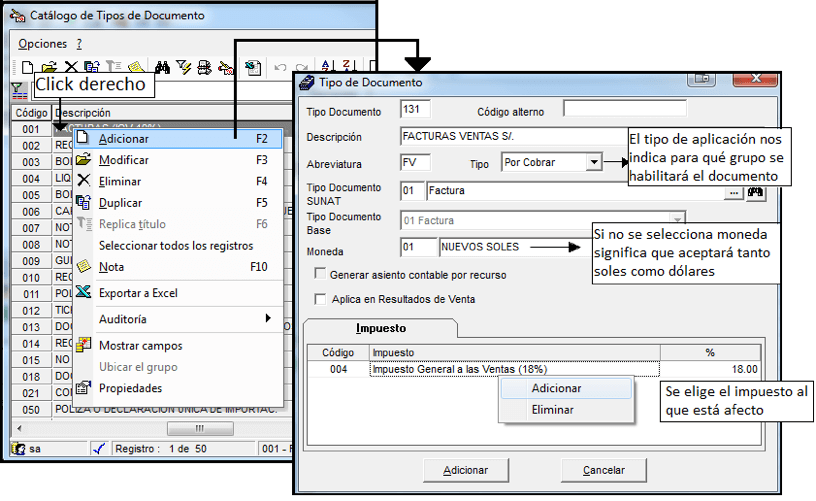
Task: Click the new document toolbar icon
Action: [28, 67]
